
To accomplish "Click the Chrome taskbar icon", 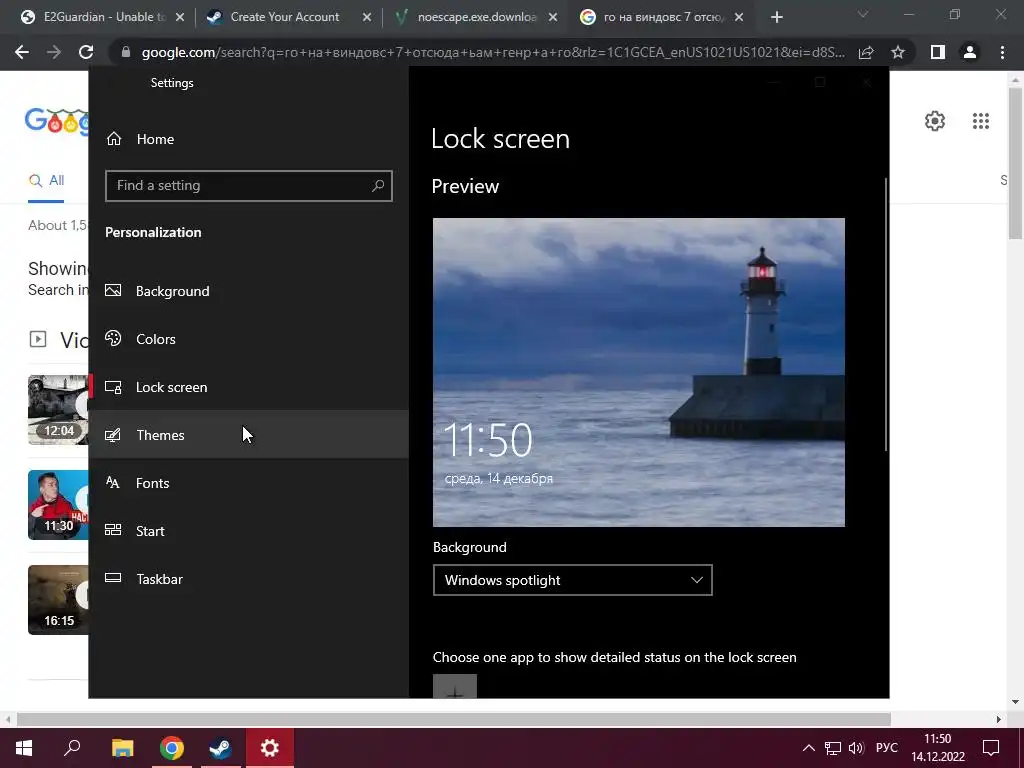I will 172,748.
